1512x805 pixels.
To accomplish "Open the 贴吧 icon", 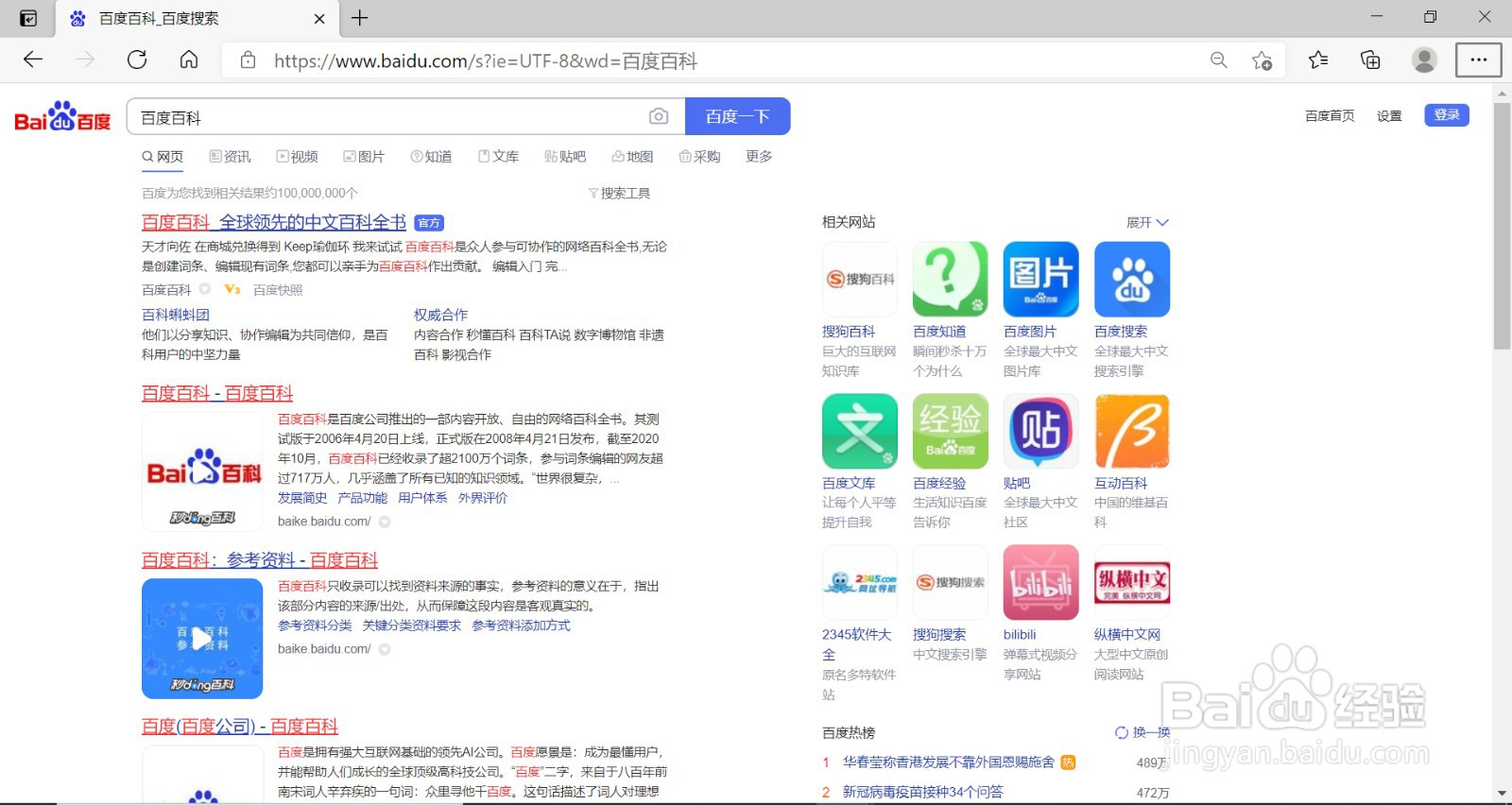I will click(1041, 431).
